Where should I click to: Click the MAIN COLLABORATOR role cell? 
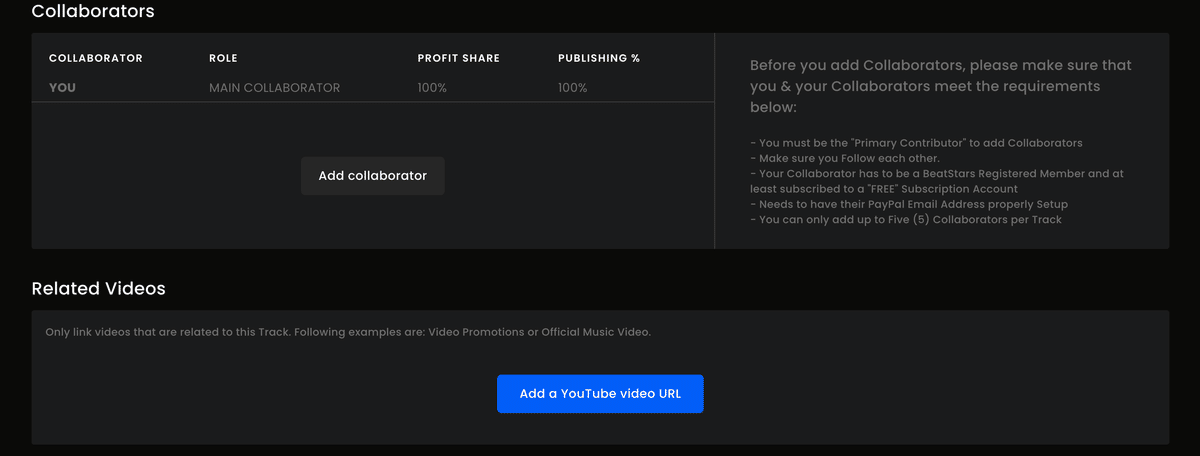(274, 88)
